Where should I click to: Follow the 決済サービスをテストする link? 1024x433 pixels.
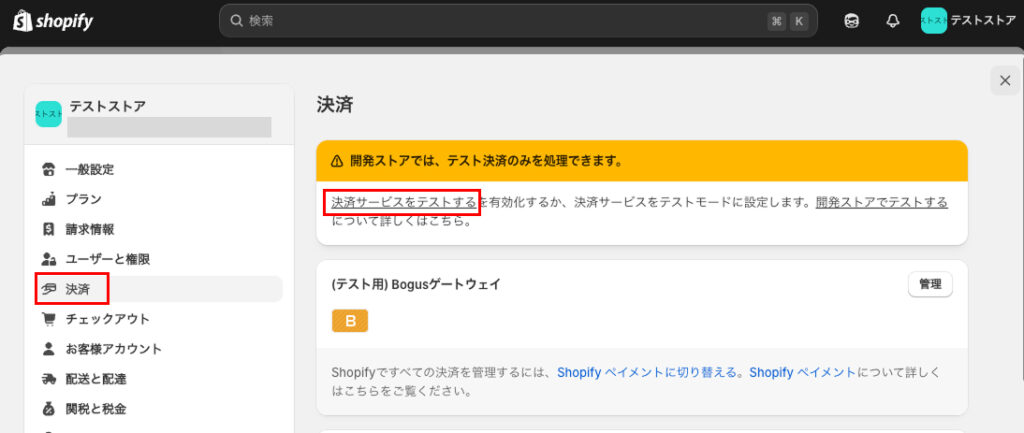[x=403, y=202]
